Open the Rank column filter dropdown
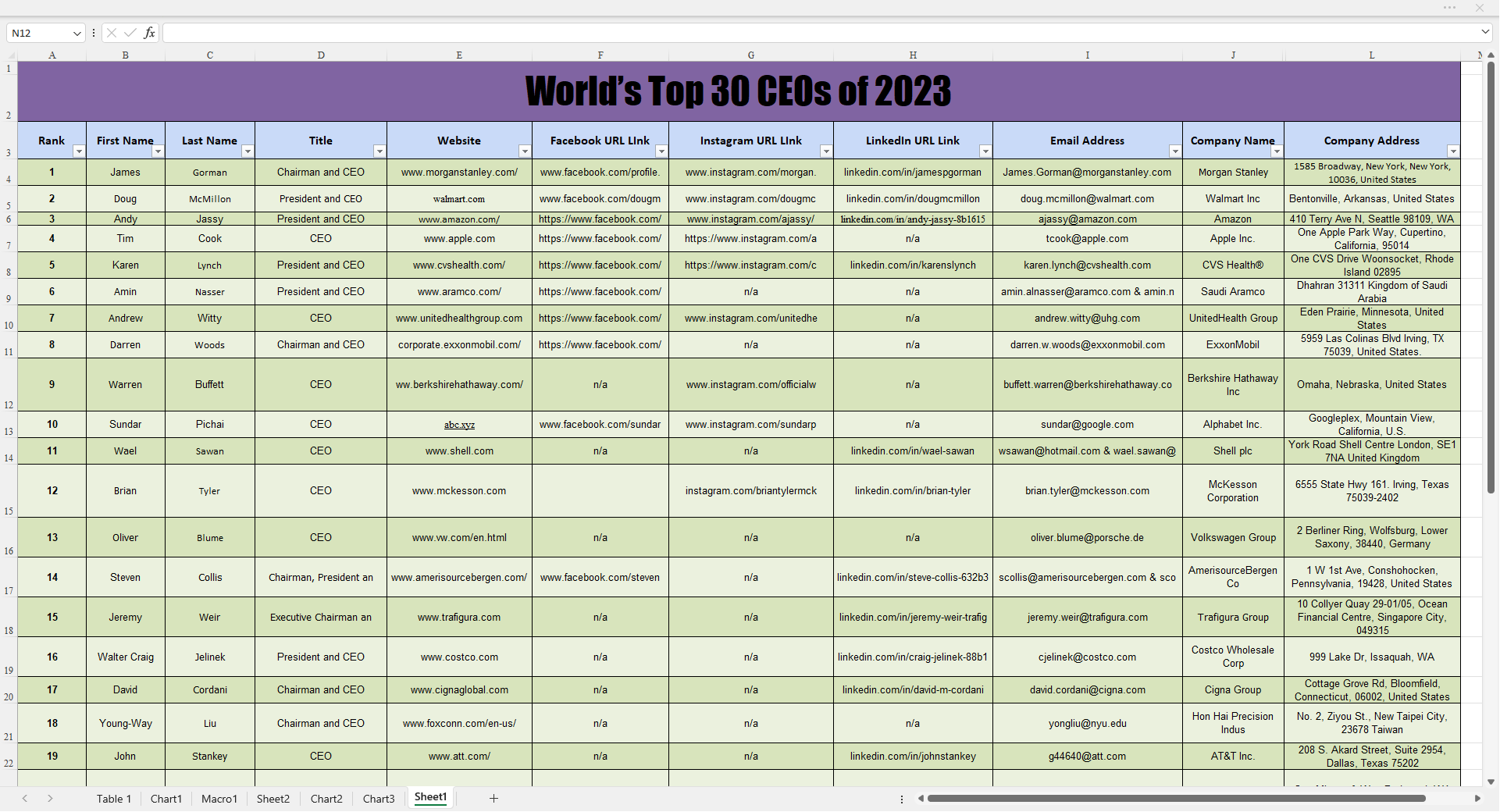Image resolution: width=1500 pixels, height=812 pixels. pyautogui.click(x=79, y=151)
